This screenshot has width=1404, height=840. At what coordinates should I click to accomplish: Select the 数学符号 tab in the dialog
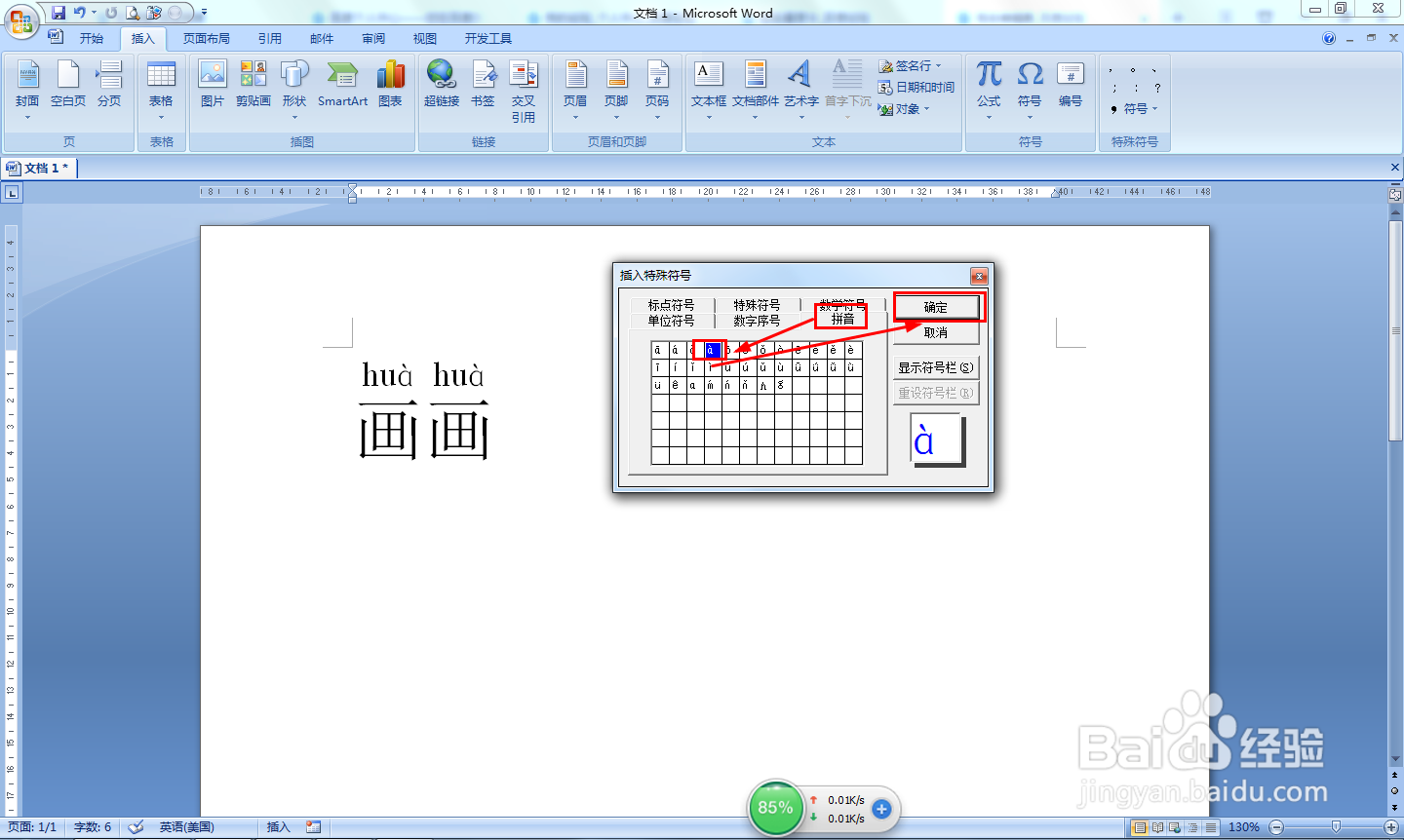[844, 303]
